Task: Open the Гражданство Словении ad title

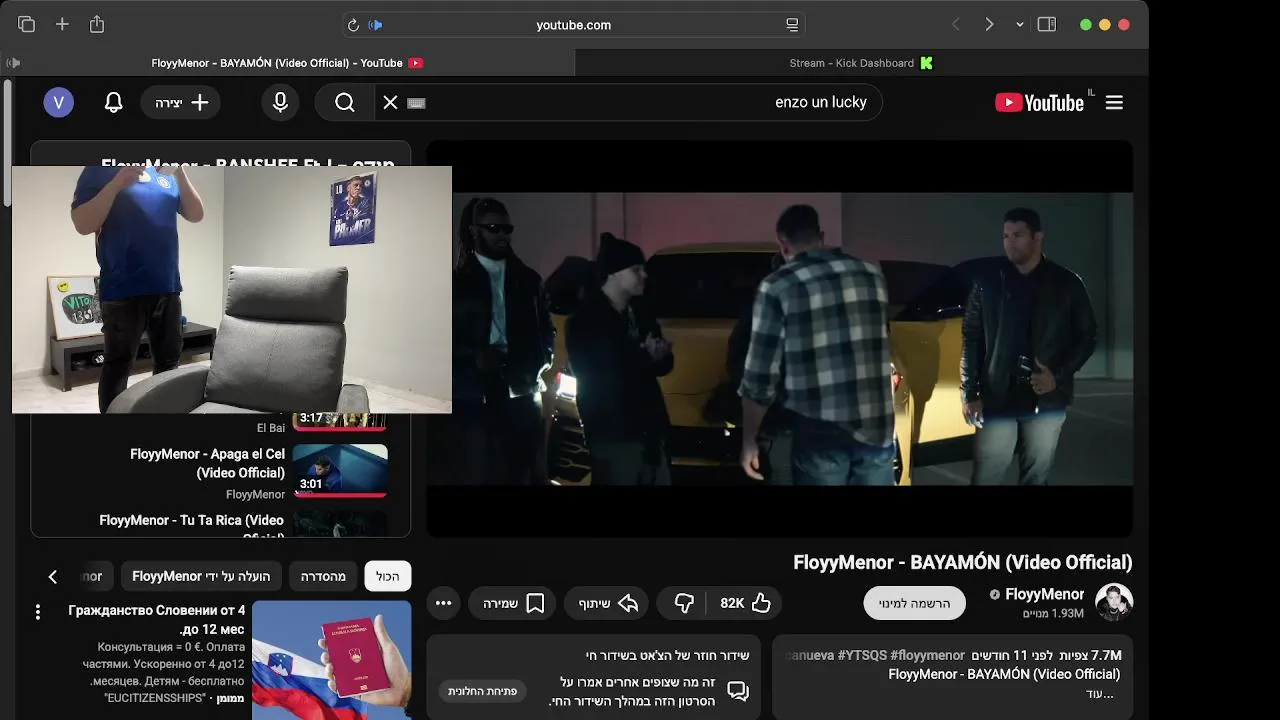Action: 157,620
